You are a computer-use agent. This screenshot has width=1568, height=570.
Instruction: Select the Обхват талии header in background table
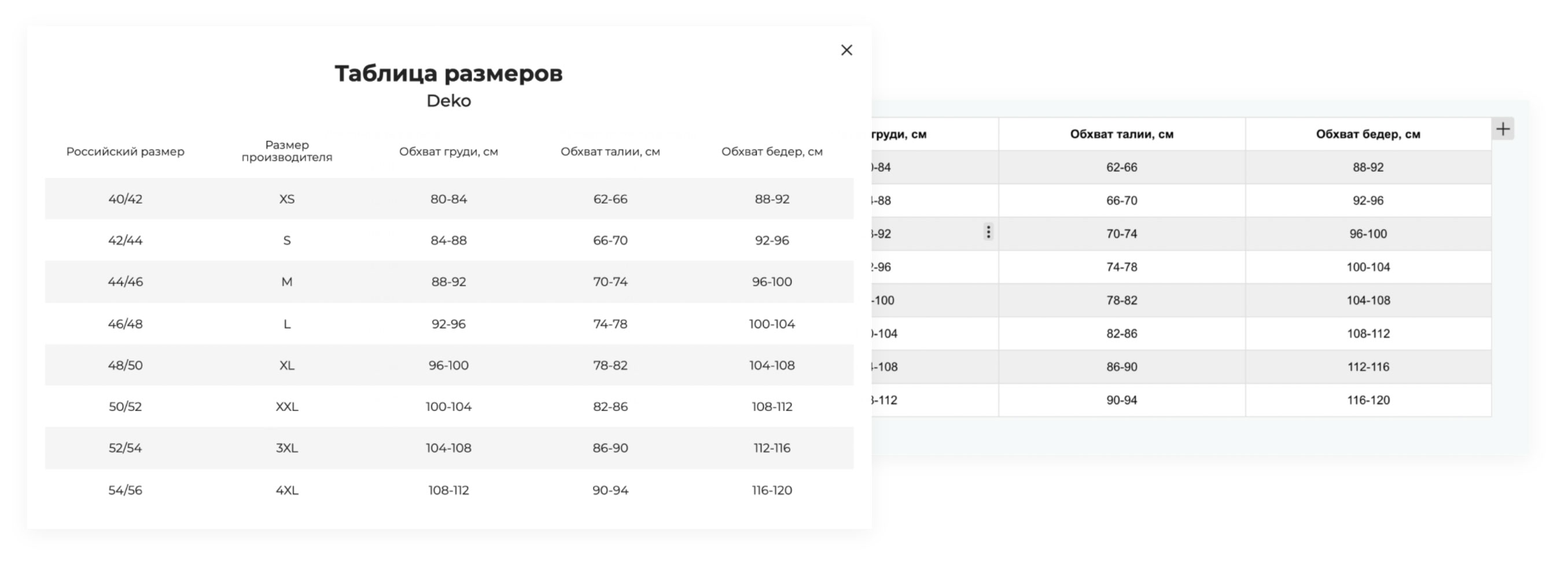click(x=1121, y=135)
